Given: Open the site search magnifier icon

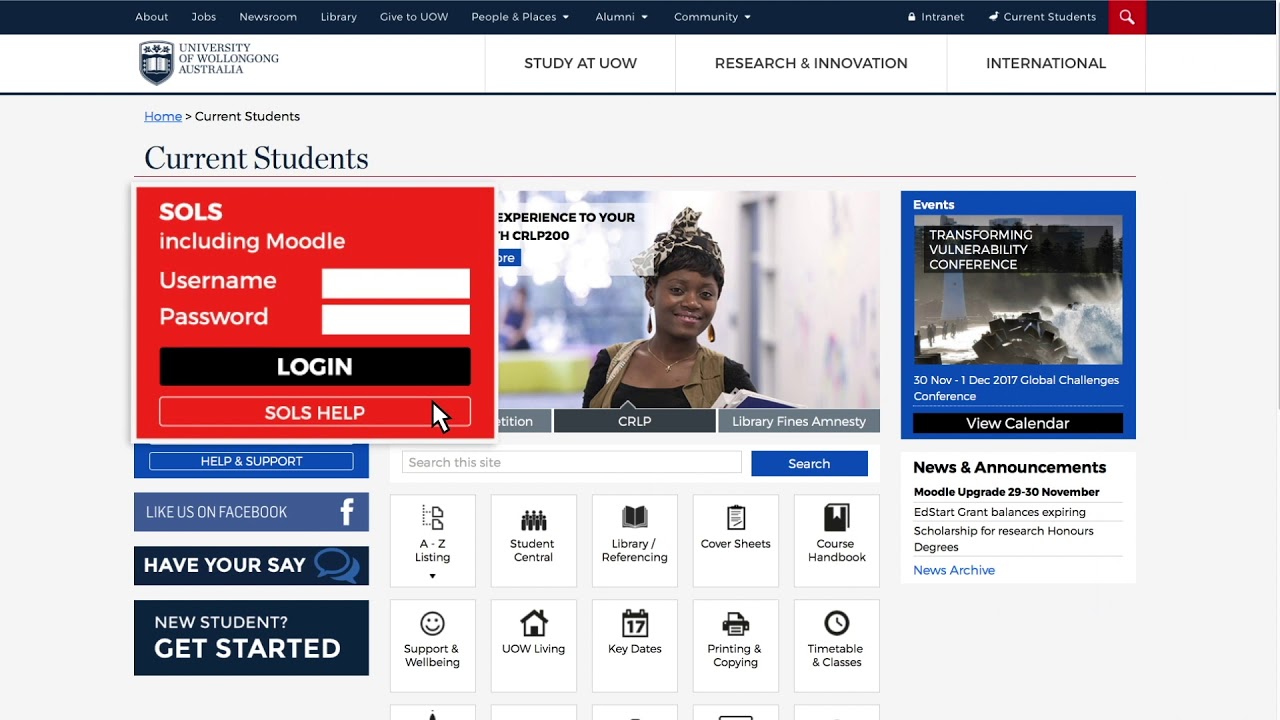Looking at the screenshot, I should tap(1127, 17).
